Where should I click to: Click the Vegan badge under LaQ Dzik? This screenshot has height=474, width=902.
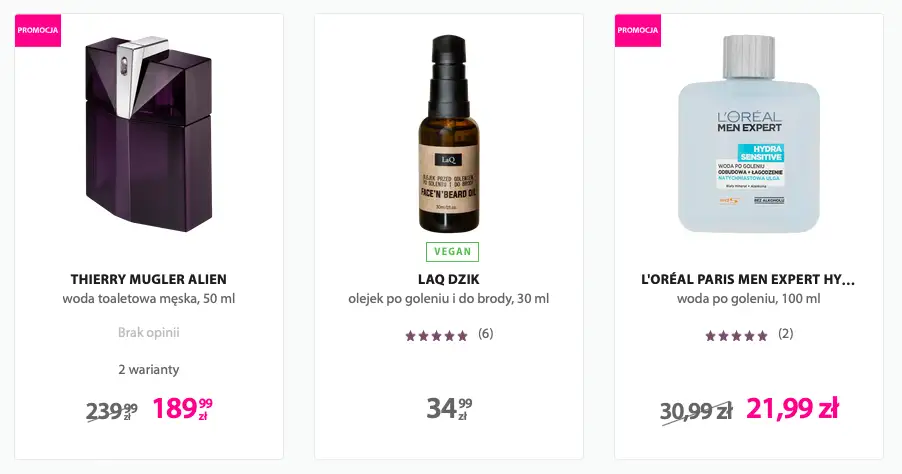452,252
